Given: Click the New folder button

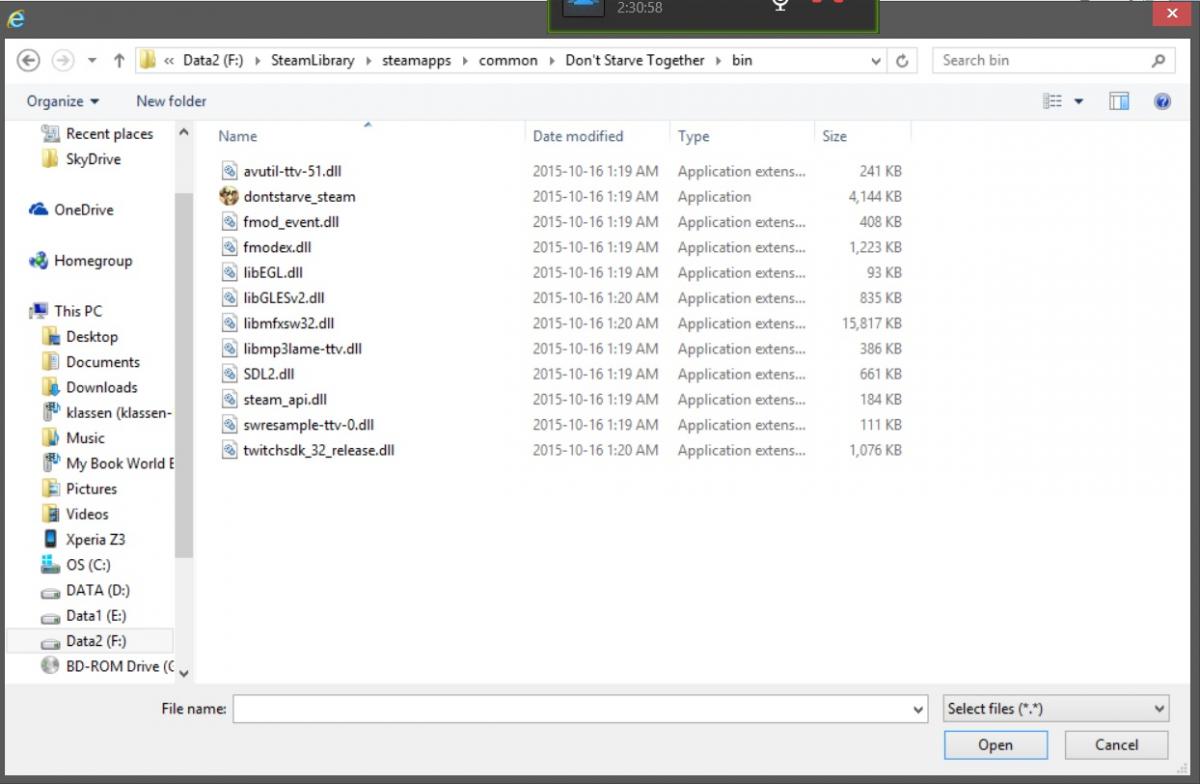Looking at the screenshot, I should point(171,101).
